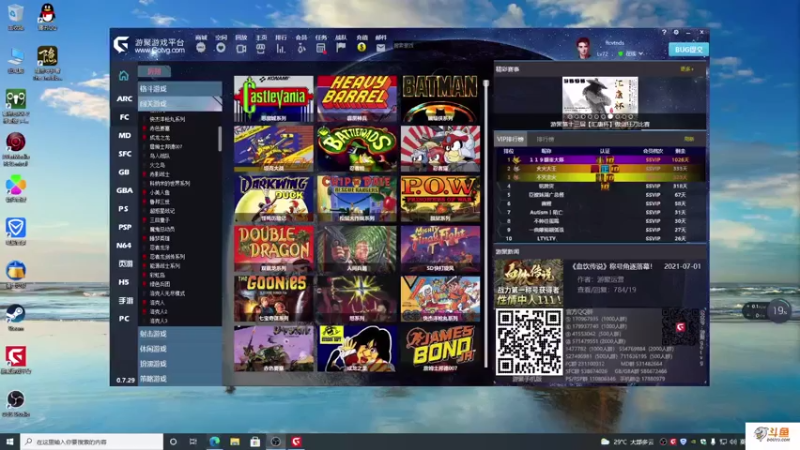
Task: Open the 主页 homepage icon in the toolbar
Action: click(261, 48)
